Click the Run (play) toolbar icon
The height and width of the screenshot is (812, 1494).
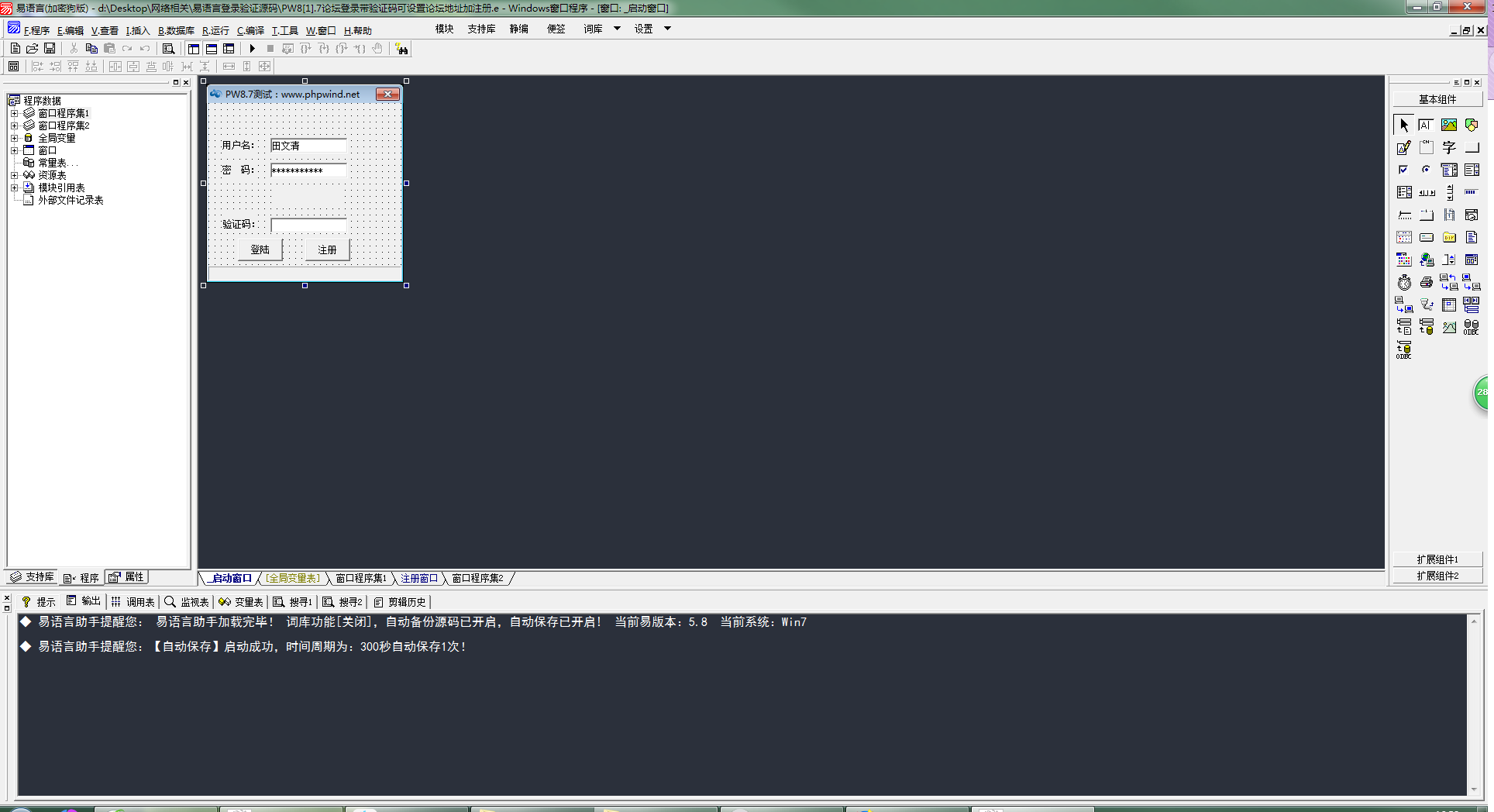pos(252,49)
